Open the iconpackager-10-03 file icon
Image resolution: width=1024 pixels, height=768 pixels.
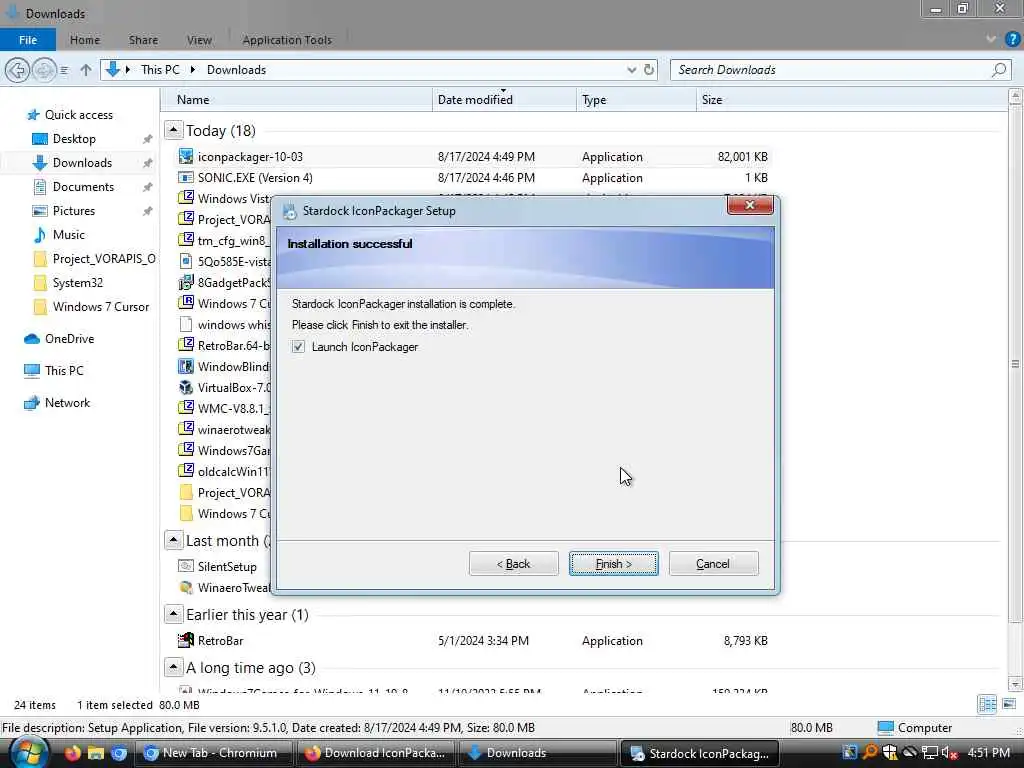(186, 157)
